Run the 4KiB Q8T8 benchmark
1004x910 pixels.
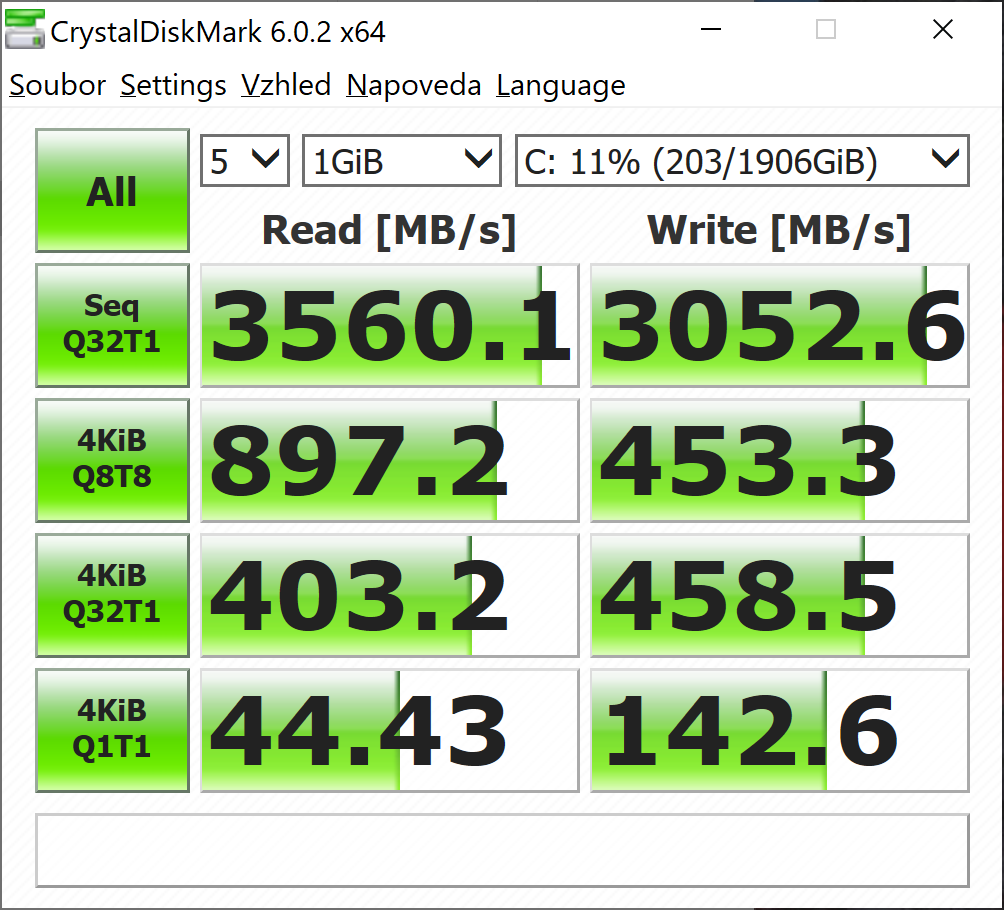click(112, 460)
